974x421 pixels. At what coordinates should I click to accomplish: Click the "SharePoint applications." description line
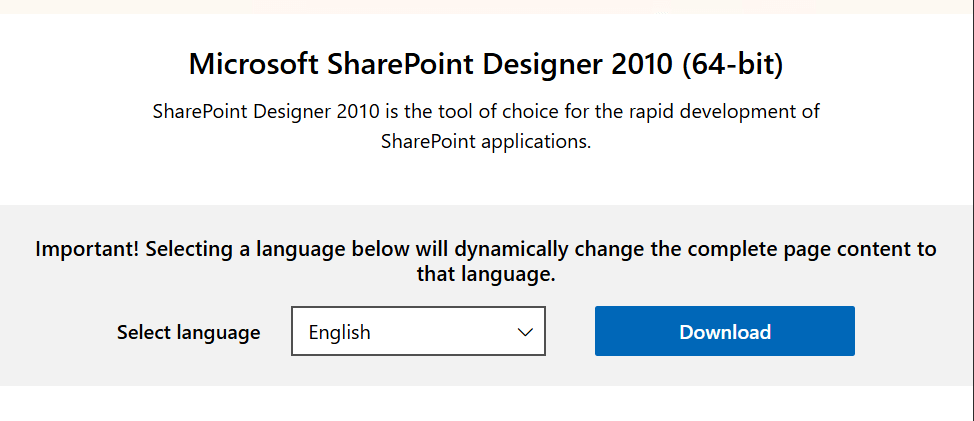[x=486, y=142]
